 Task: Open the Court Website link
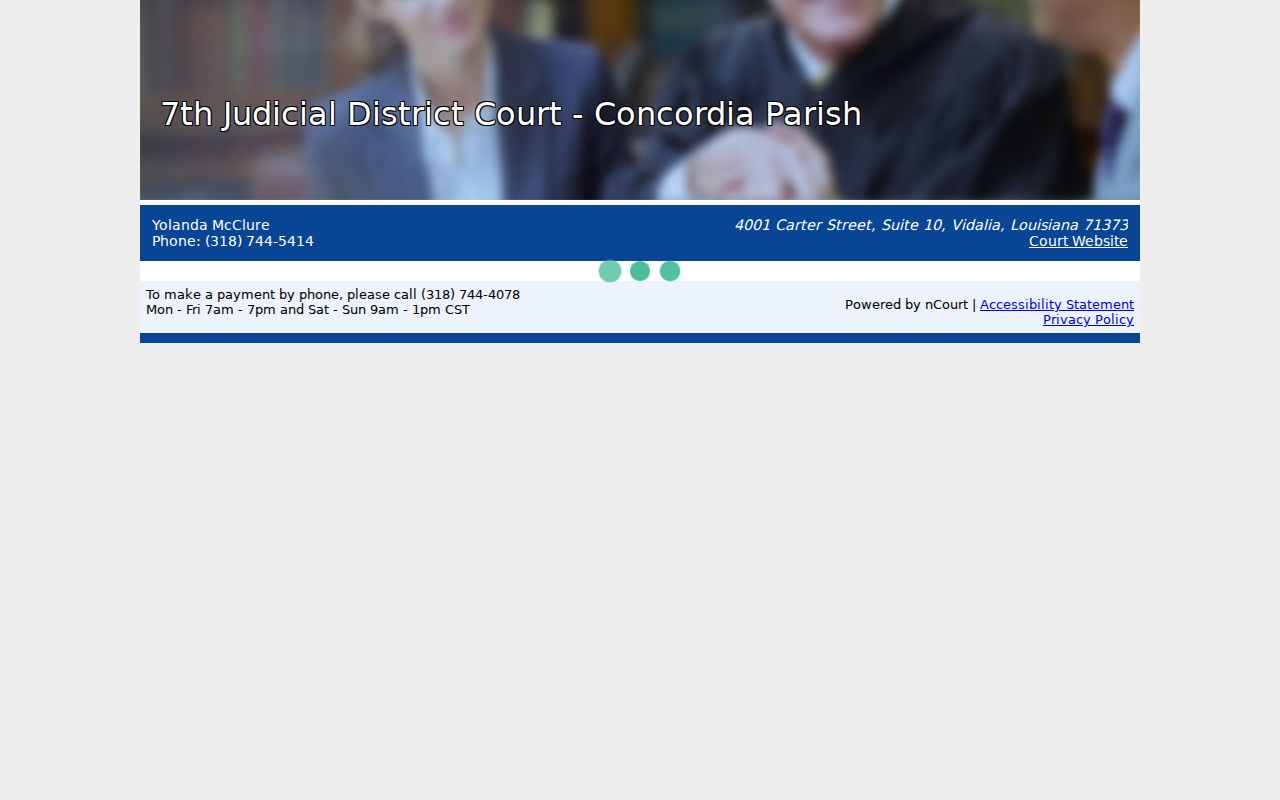(x=1078, y=241)
